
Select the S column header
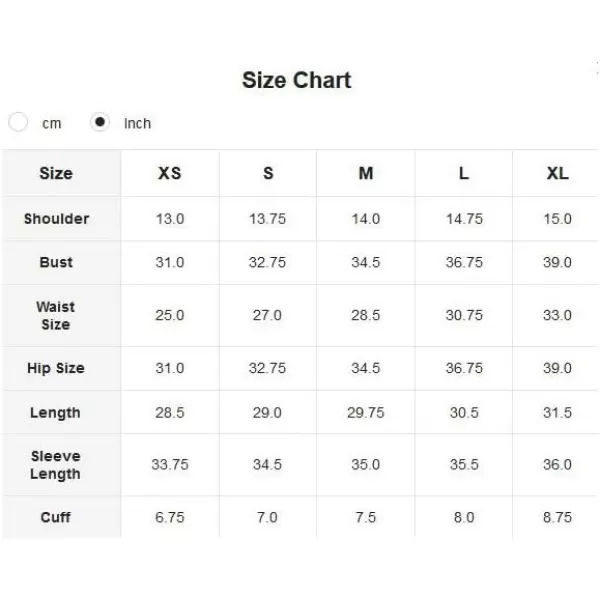[x=268, y=173]
